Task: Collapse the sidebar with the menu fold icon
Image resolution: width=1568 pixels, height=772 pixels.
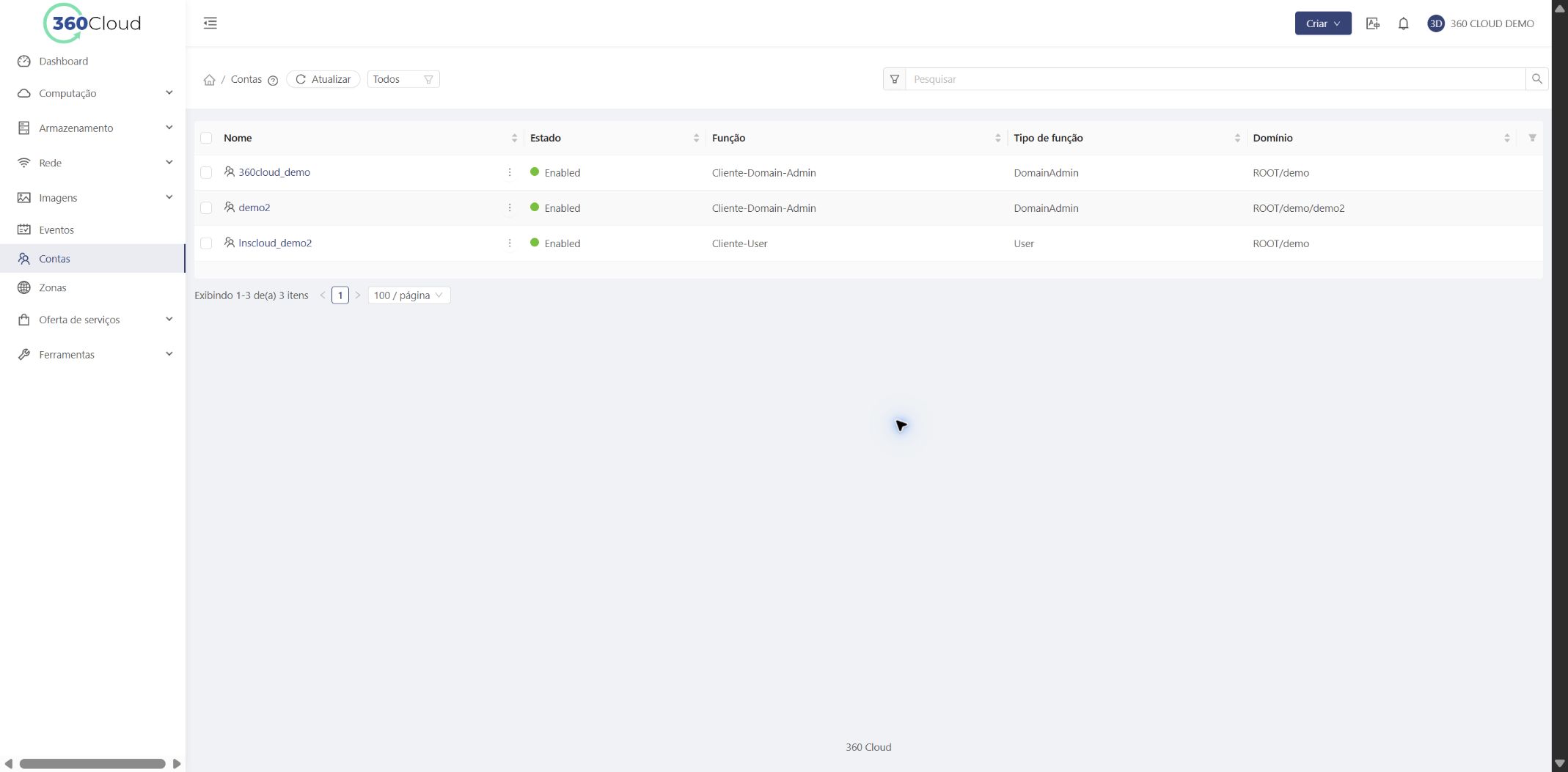Action: click(210, 23)
